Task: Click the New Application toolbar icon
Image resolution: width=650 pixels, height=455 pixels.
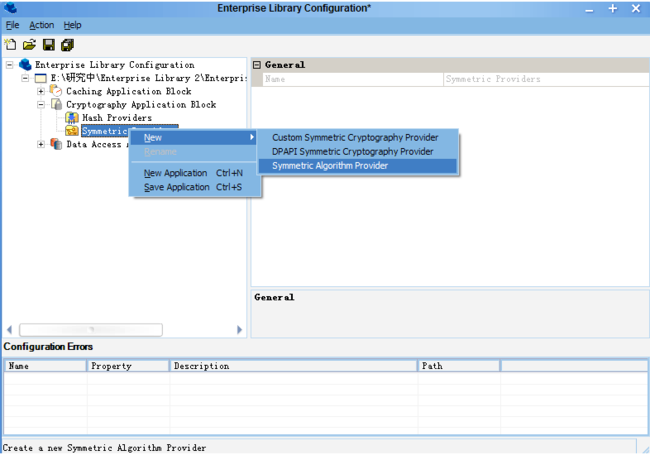Action: (10, 44)
